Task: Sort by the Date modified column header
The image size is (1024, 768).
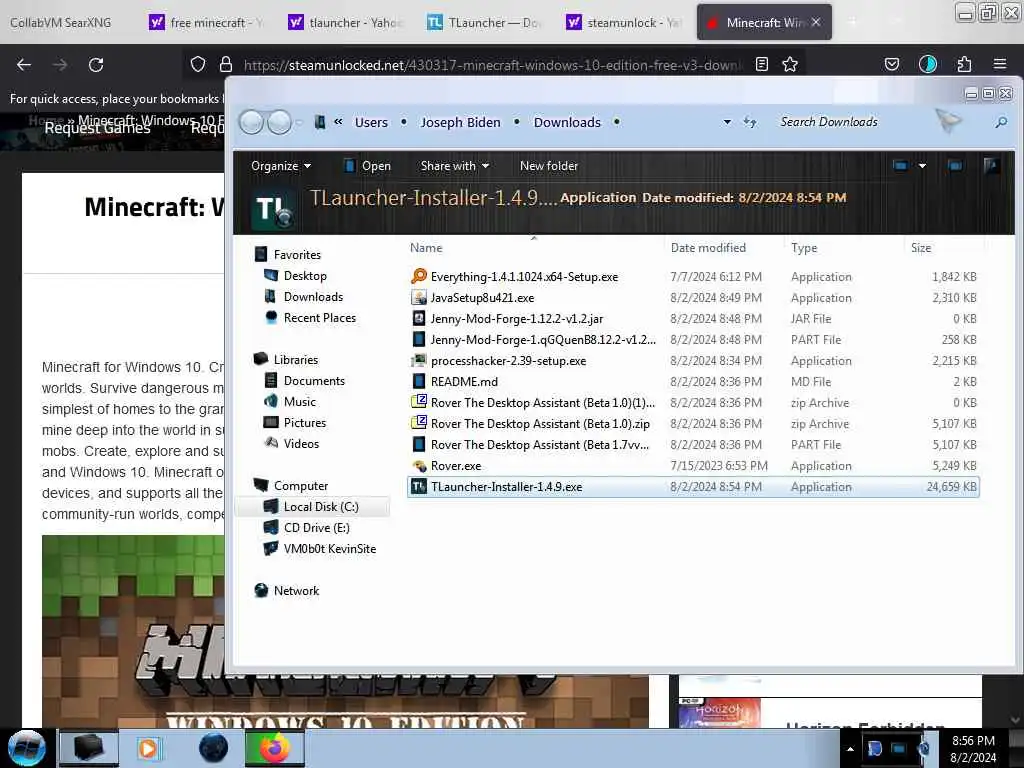Action: pos(708,248)
